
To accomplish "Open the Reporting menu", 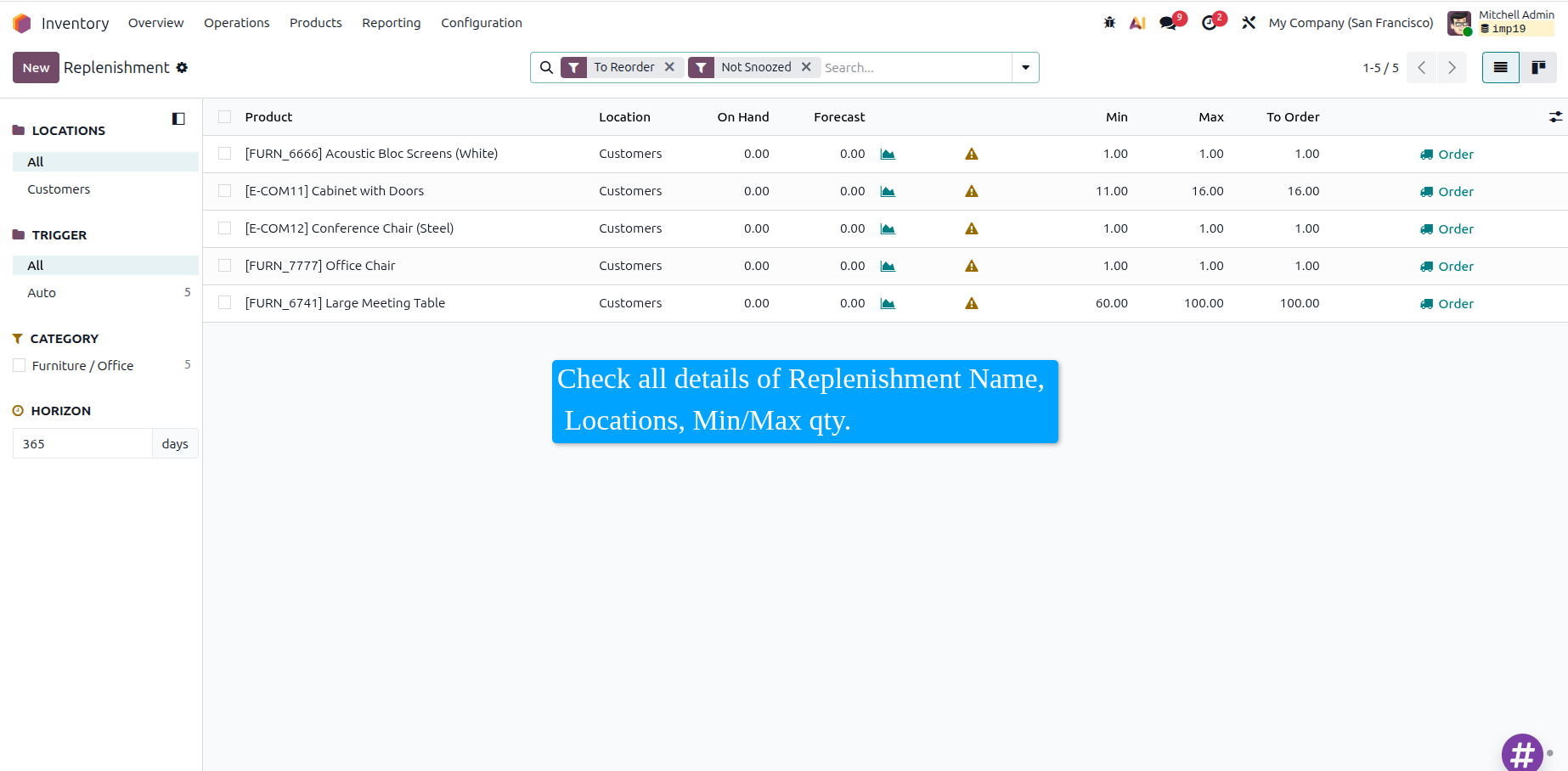I will [391, 23].
